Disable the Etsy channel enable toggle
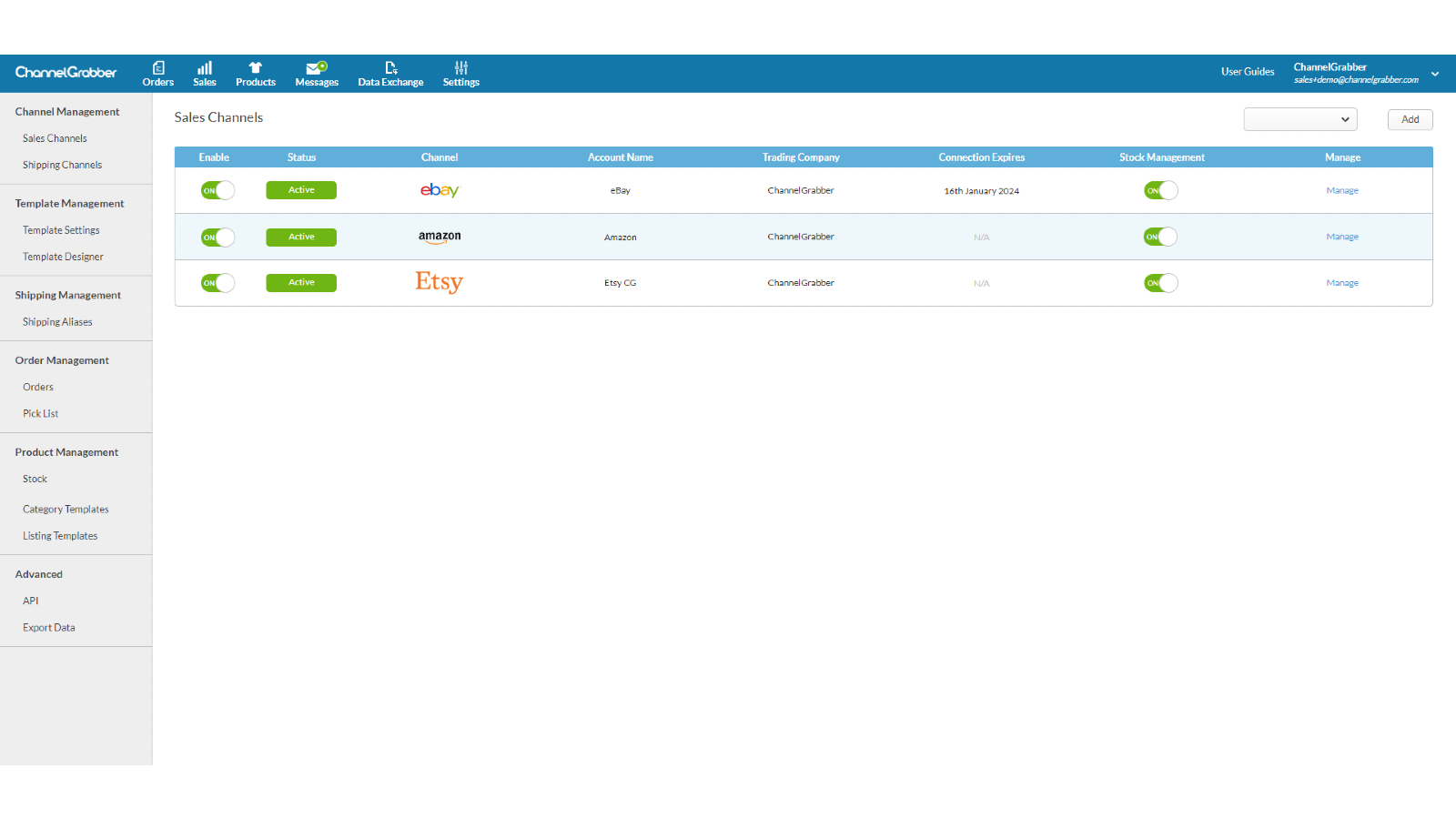Image resolution: width=1456 pixels, height=819 pixels. click(218, 283)
